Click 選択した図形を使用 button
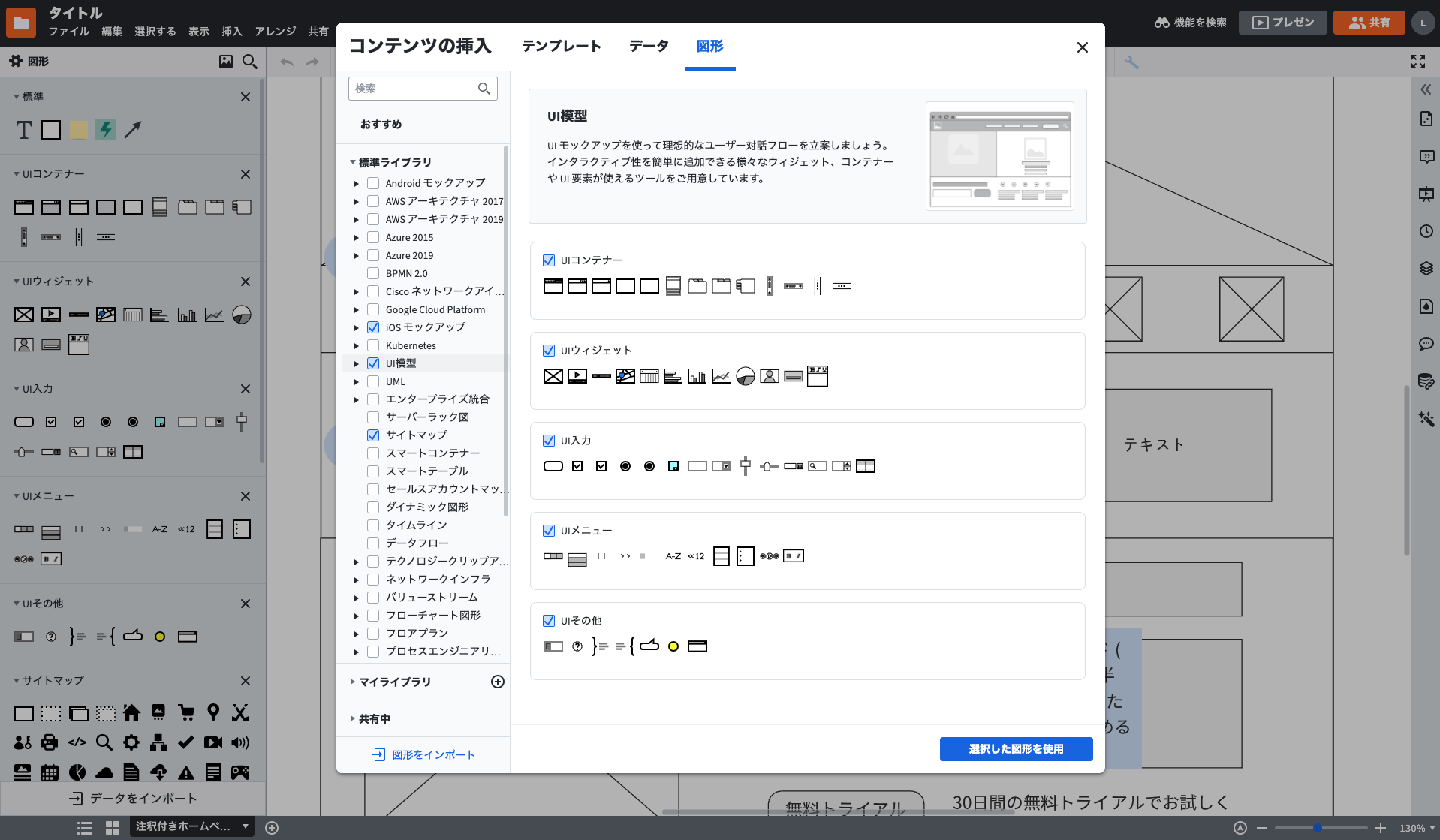Image resolution: width=1440 pixels, height=840 pixels. [x=1016, y=749]
